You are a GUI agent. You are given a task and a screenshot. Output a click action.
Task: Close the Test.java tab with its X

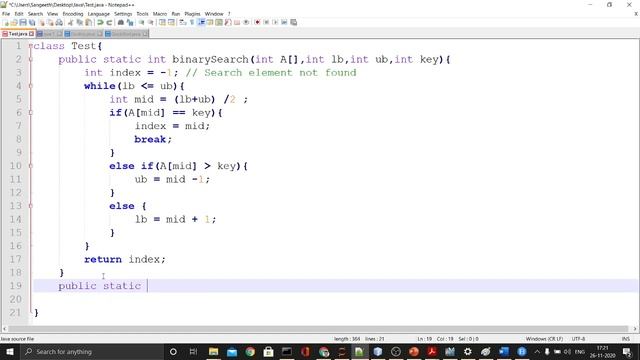[31, 34]
